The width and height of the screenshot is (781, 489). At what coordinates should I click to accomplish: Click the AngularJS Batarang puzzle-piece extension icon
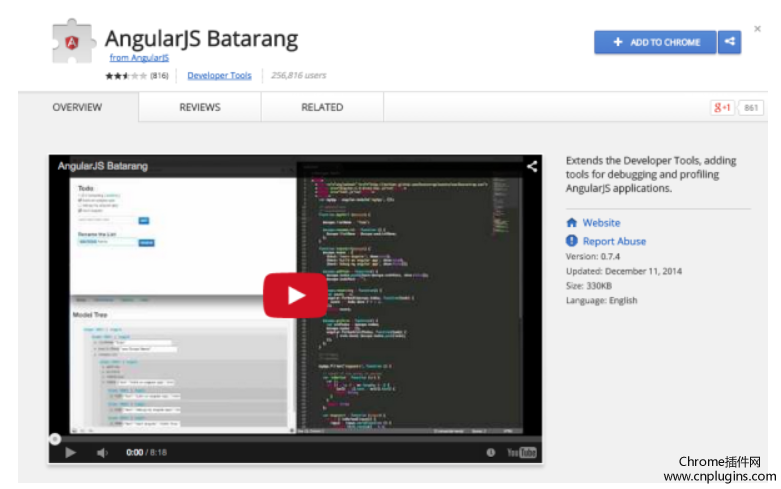click(x=73, y=42)
